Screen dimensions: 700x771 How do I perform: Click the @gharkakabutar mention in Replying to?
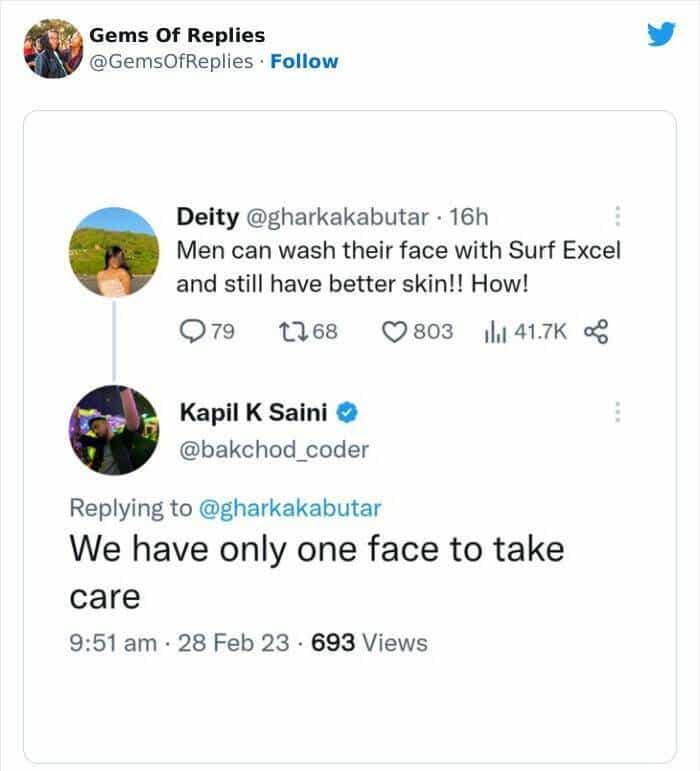coord(290,507)
